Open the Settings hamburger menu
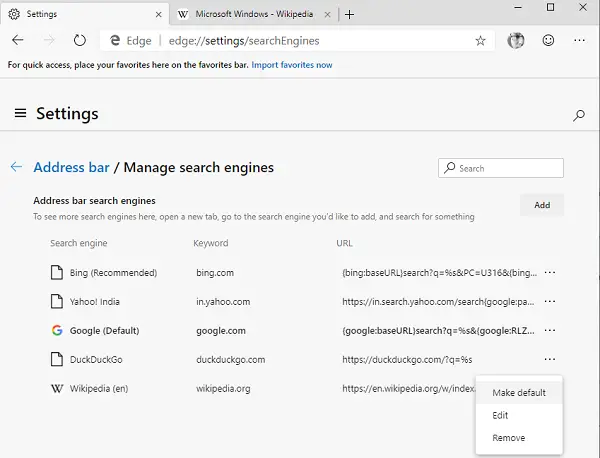Screen dimensions: 600x458 (x=20, y=113)
